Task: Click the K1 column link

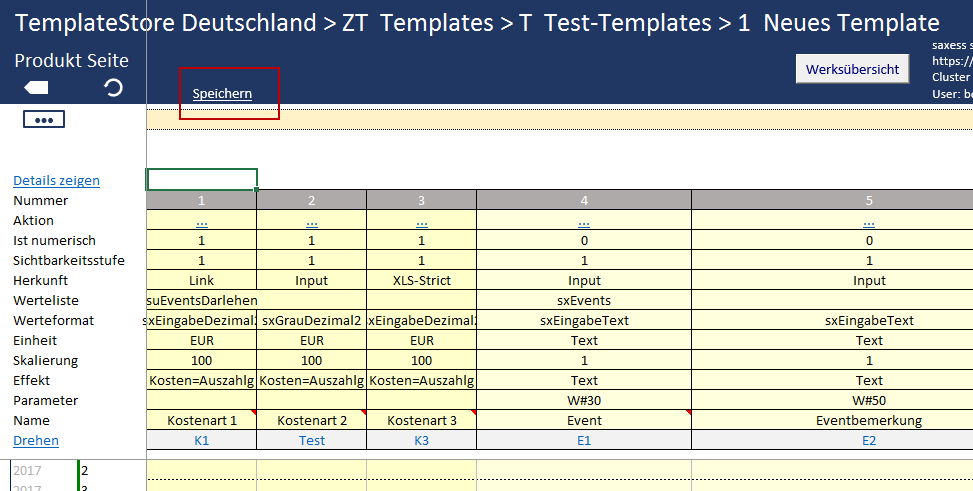Action: coord(202,441)
